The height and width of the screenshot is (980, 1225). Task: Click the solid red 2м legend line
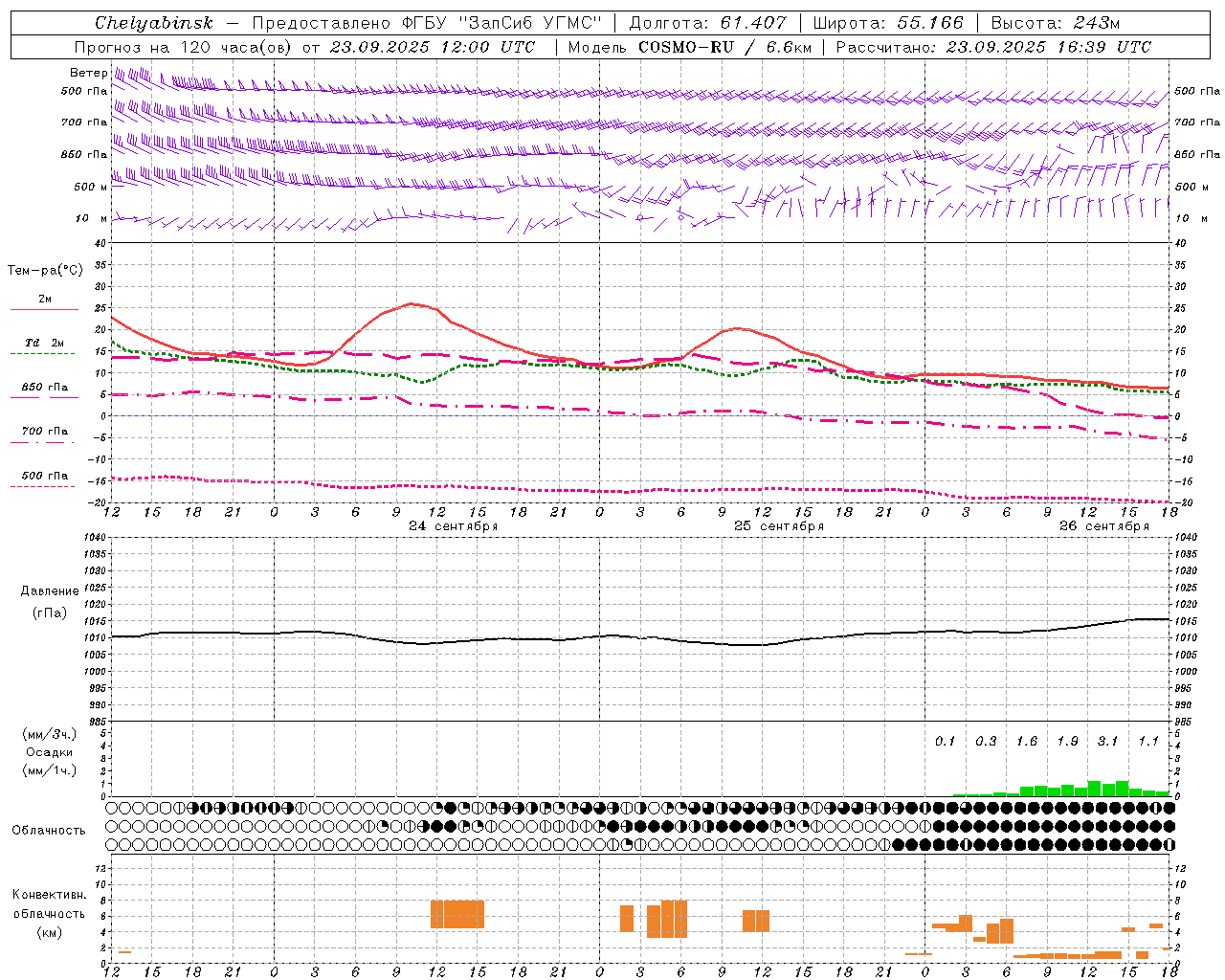pos(44,309)
